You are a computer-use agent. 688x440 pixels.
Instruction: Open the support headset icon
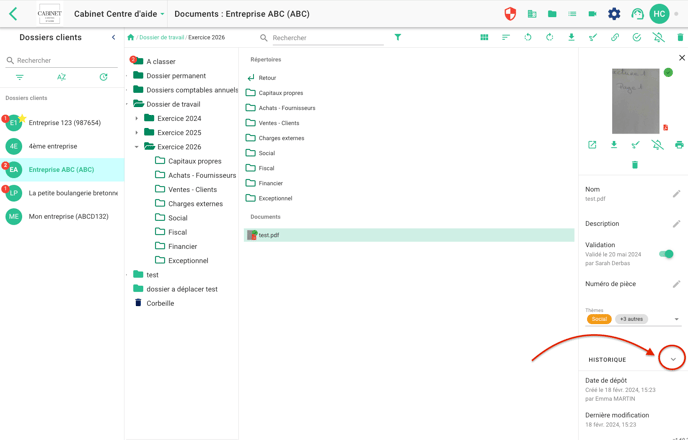click(x=636, y=14)
